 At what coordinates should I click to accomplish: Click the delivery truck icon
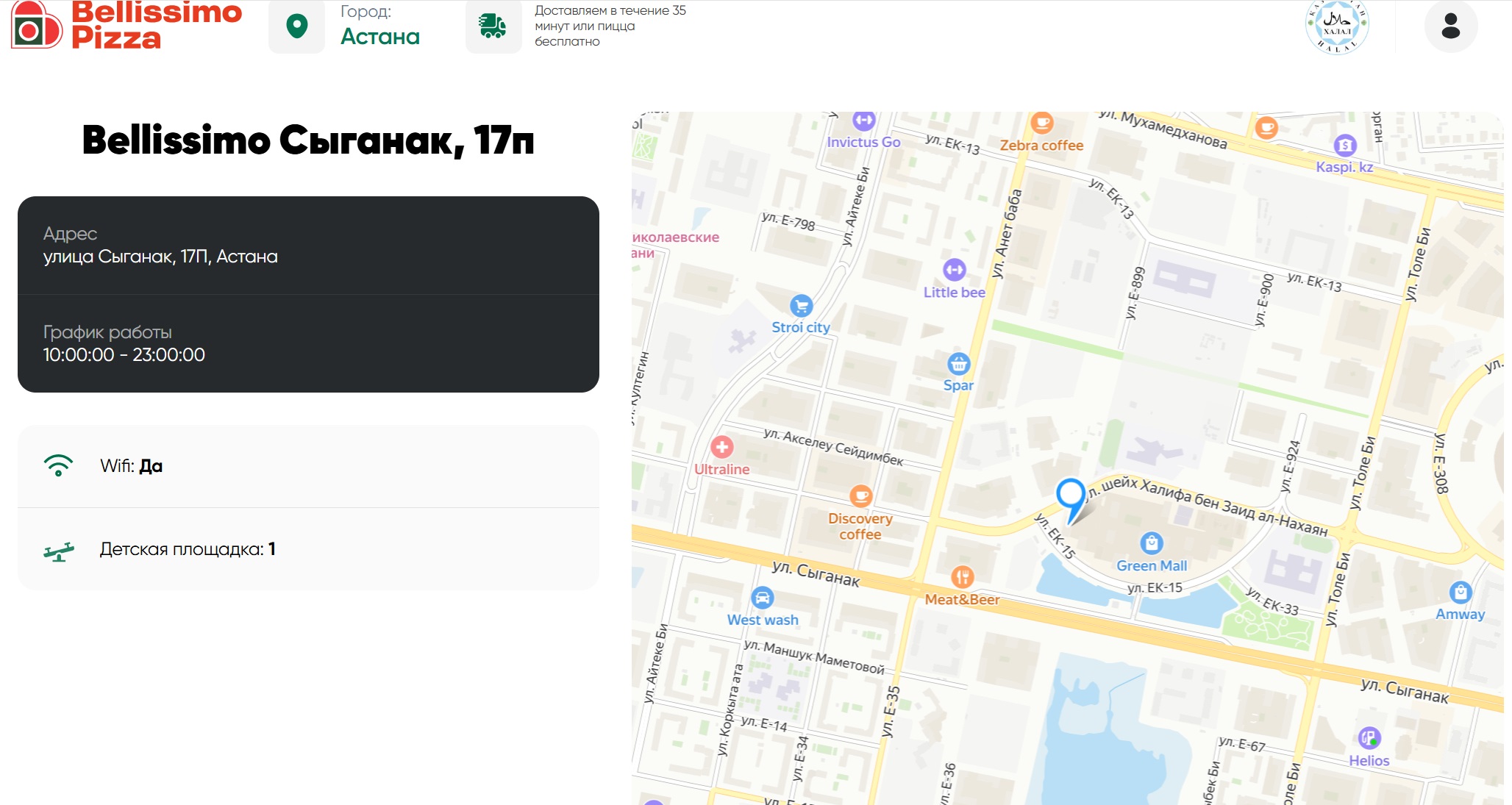tap(493, 26)
